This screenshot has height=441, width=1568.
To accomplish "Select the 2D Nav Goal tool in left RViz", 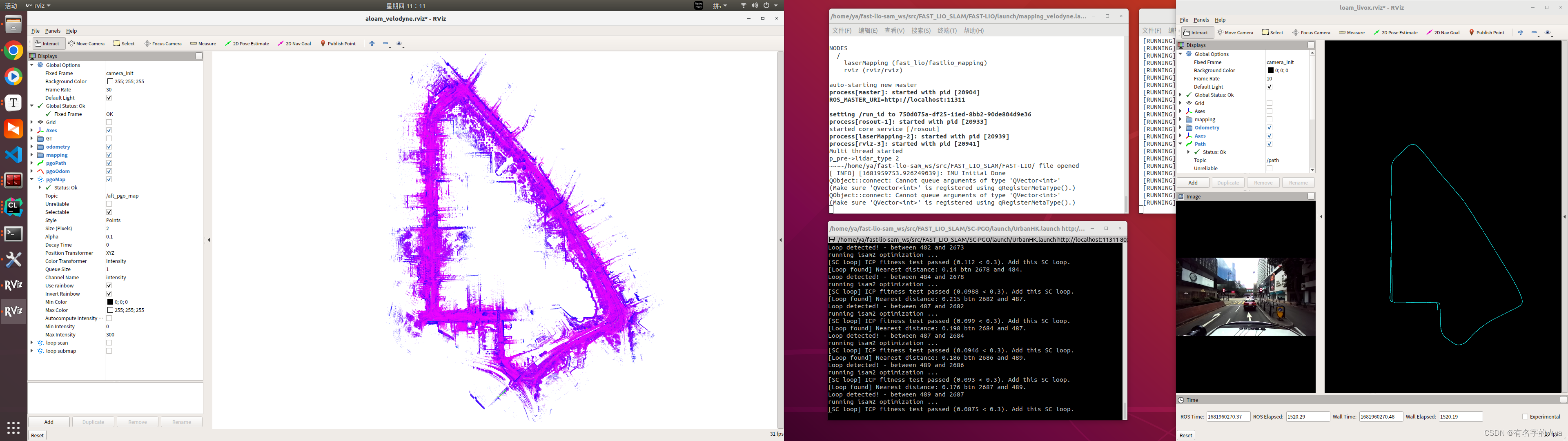I will coord(294,44).
